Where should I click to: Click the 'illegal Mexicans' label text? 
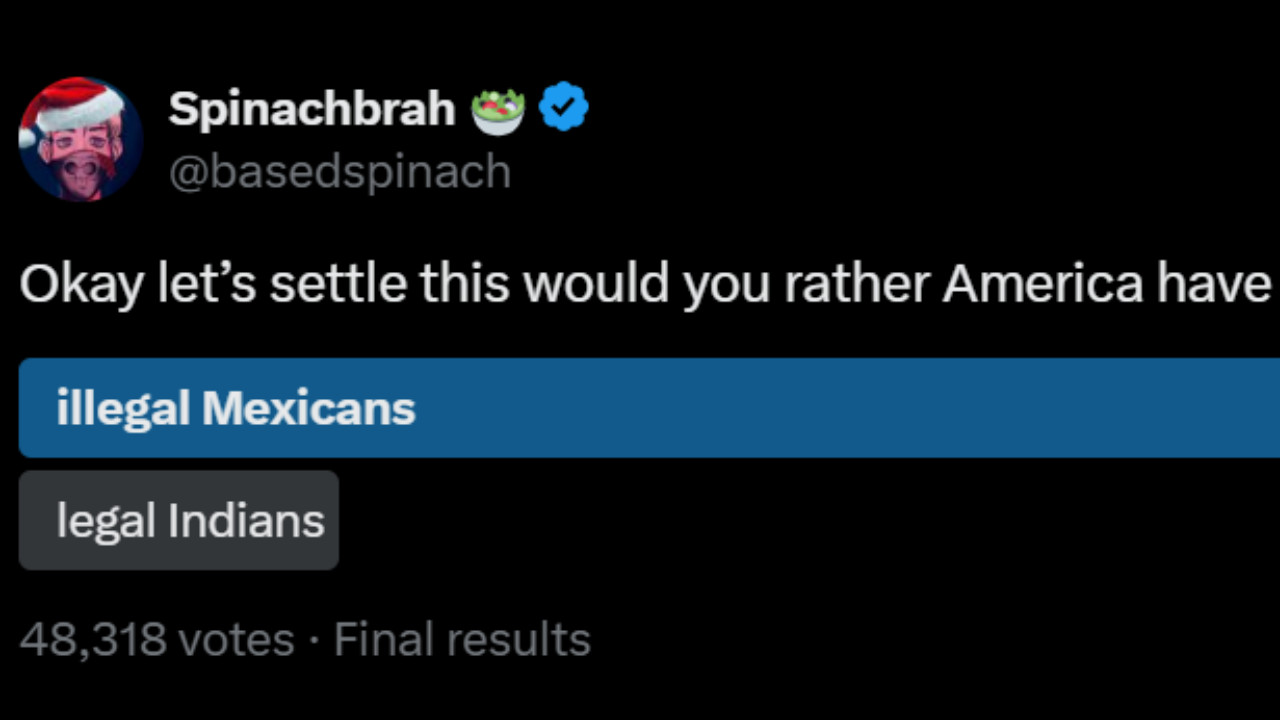pos(236,407)
